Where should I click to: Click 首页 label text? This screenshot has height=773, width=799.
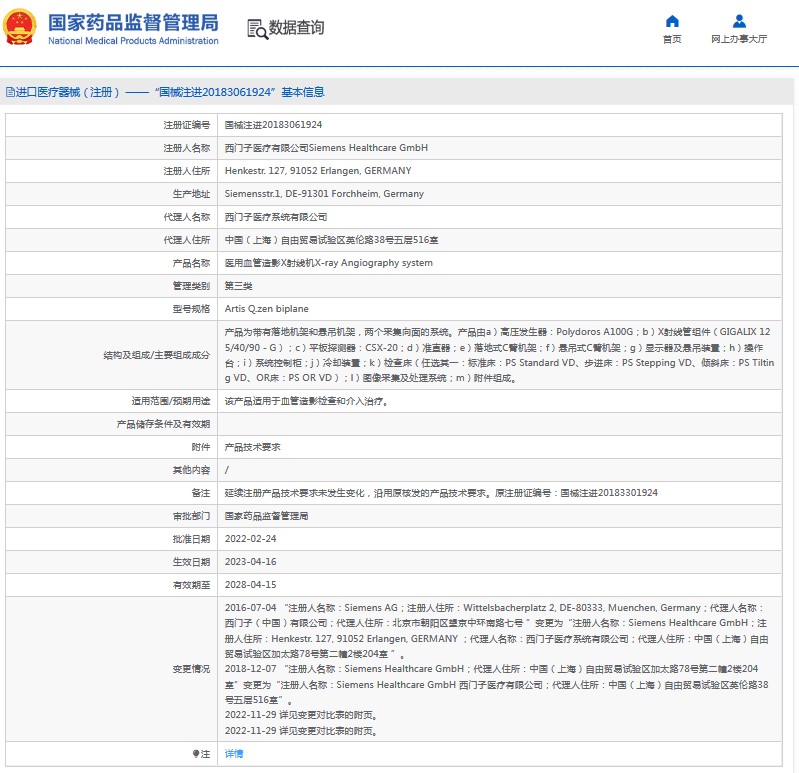coord(672,39)
